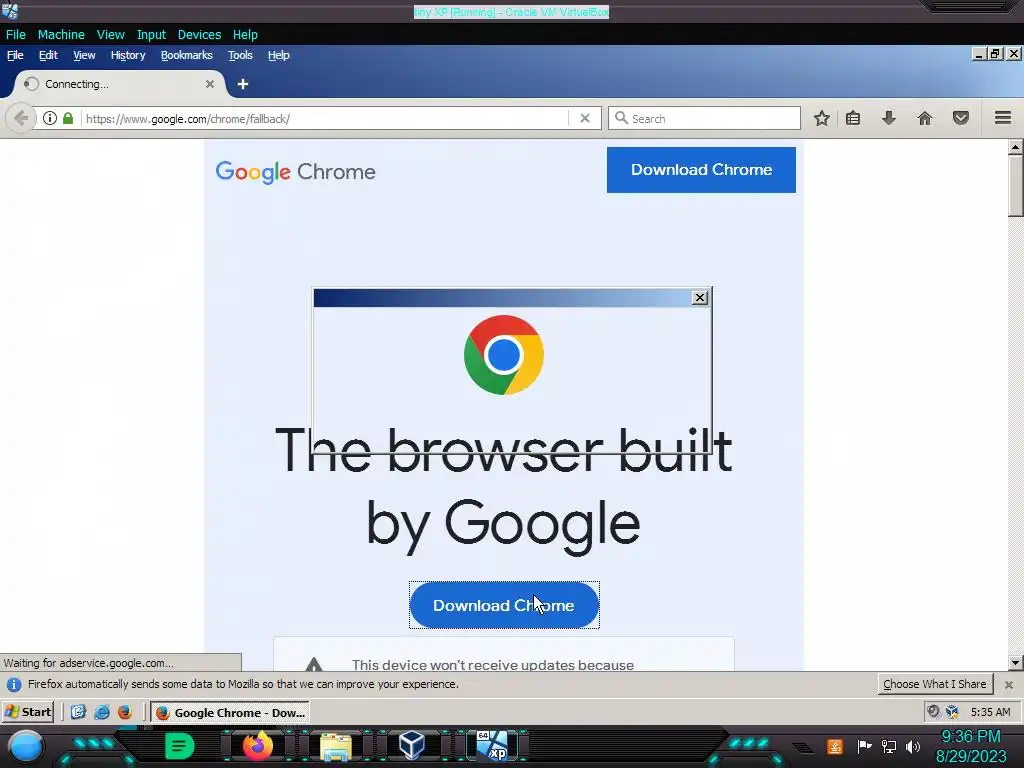Select the XP virtual machine taskbar icon

[492, 746]
